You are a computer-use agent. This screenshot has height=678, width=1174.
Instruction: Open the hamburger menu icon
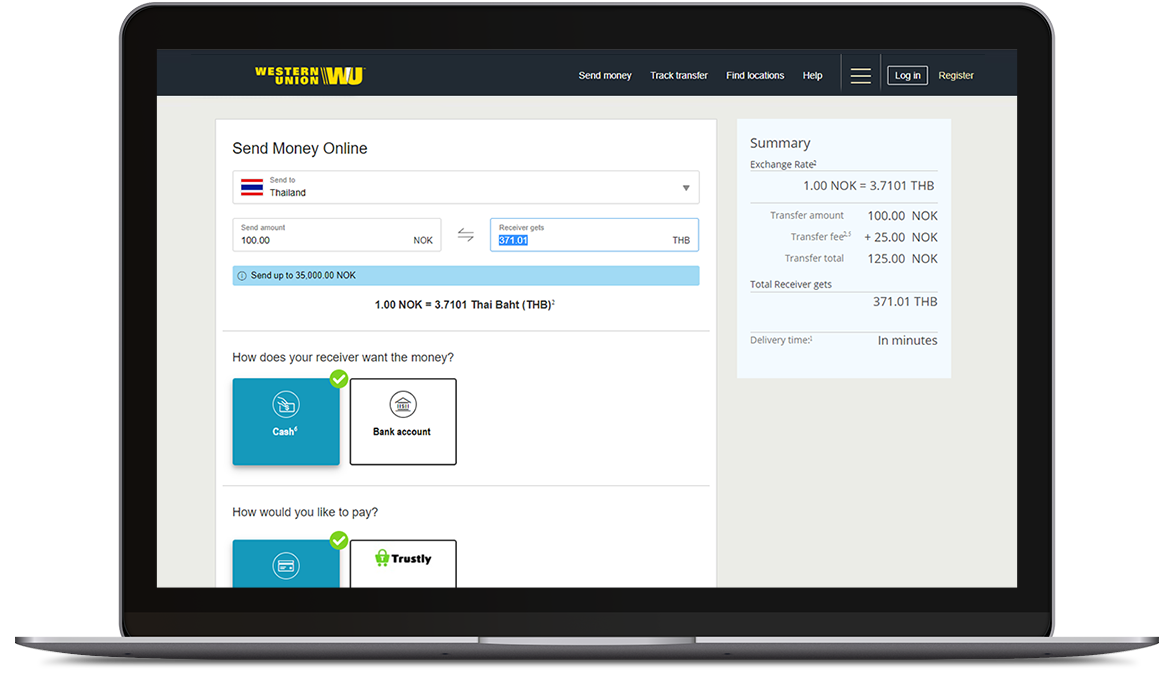click(x=860, y=76)
